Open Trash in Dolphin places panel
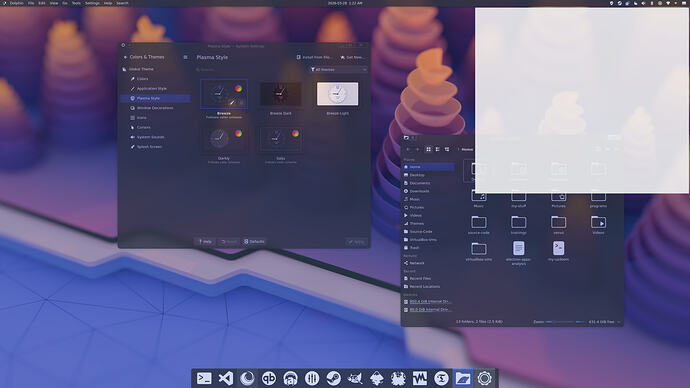This screenshot has width=690, height=388. [x=428, y=248]
